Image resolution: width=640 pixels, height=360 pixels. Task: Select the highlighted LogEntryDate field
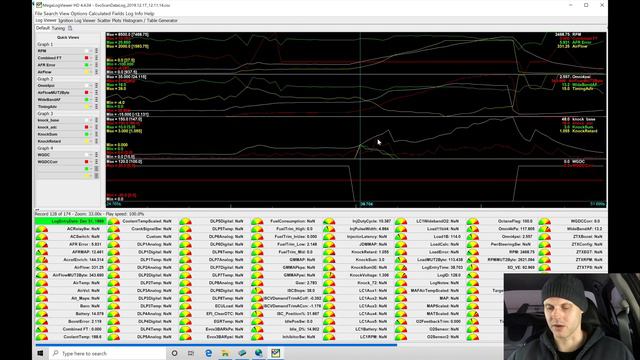pyautogui.click(x=71, y=221)
